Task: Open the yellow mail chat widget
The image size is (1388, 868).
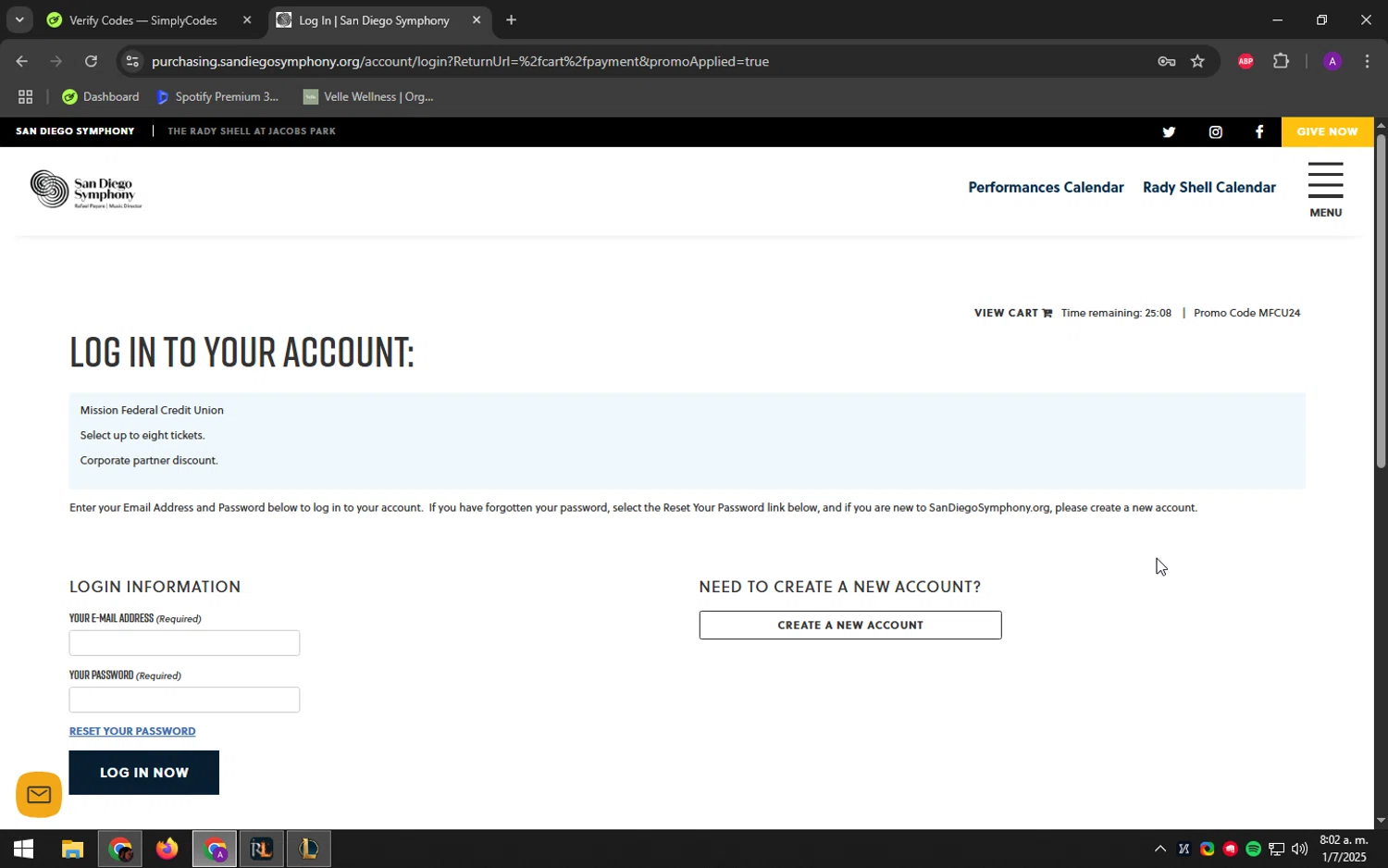Action: pos(39,794)
